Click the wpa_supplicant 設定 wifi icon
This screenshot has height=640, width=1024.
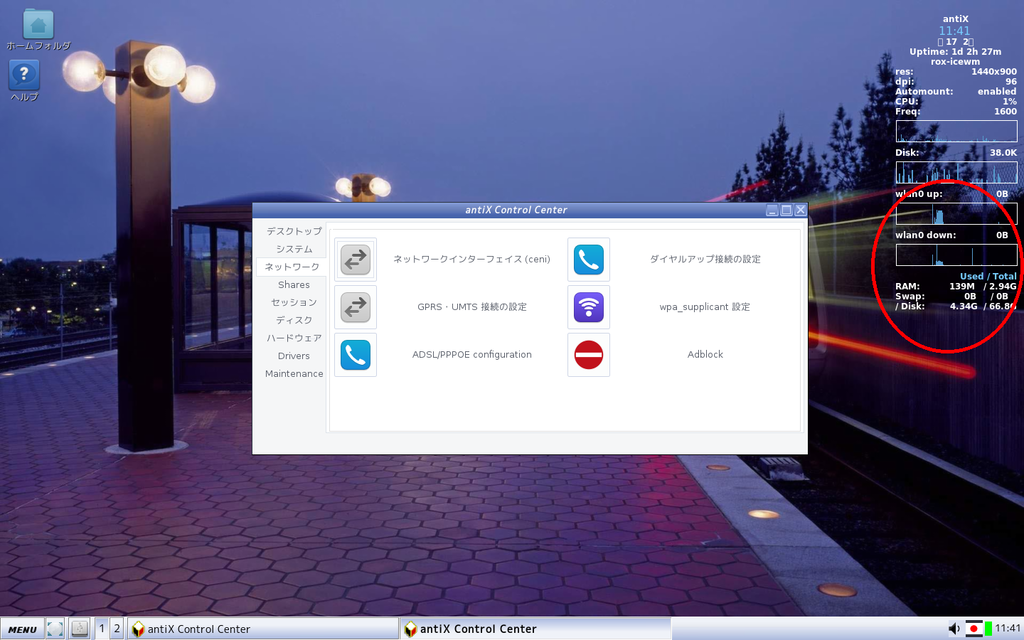[588, 307]
